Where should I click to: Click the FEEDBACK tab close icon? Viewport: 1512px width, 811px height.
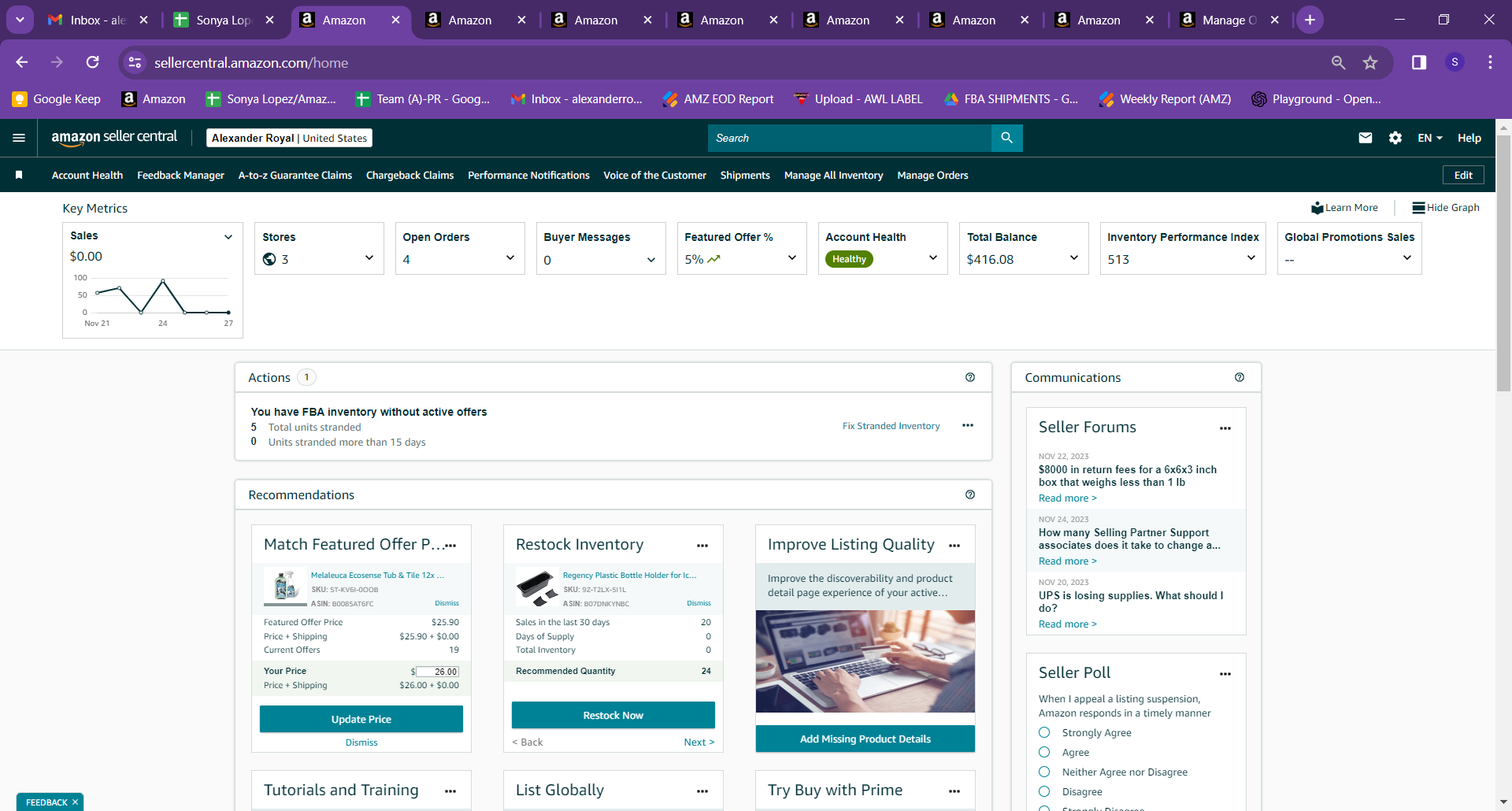tap(76, 802)
